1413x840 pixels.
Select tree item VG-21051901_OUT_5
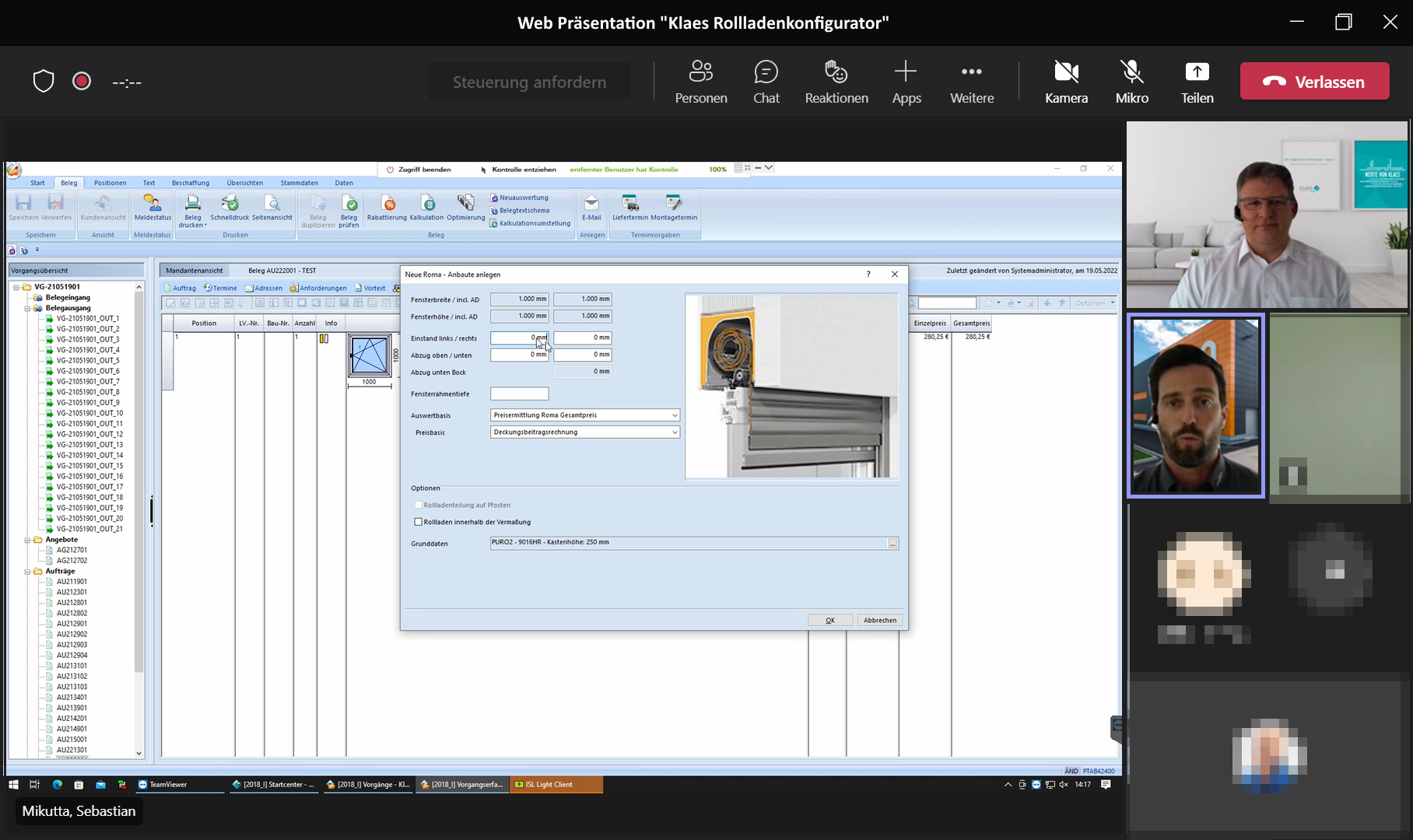point(88,361)
